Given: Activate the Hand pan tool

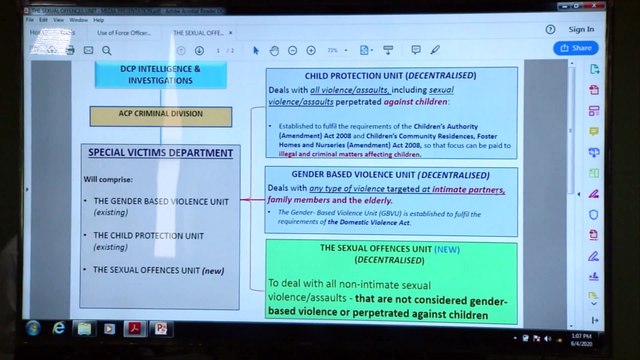Looking at the screenshot, I should coord(274,50).
